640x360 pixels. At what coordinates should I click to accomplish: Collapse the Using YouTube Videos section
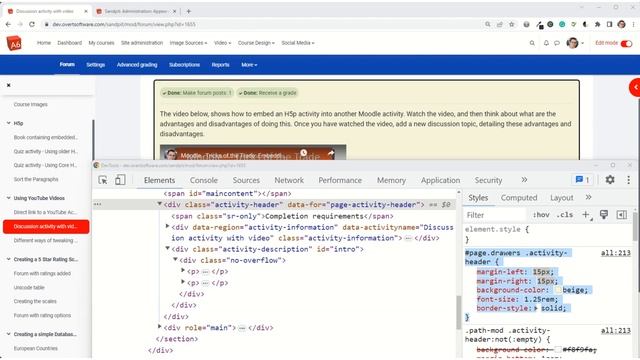[9, 198]
